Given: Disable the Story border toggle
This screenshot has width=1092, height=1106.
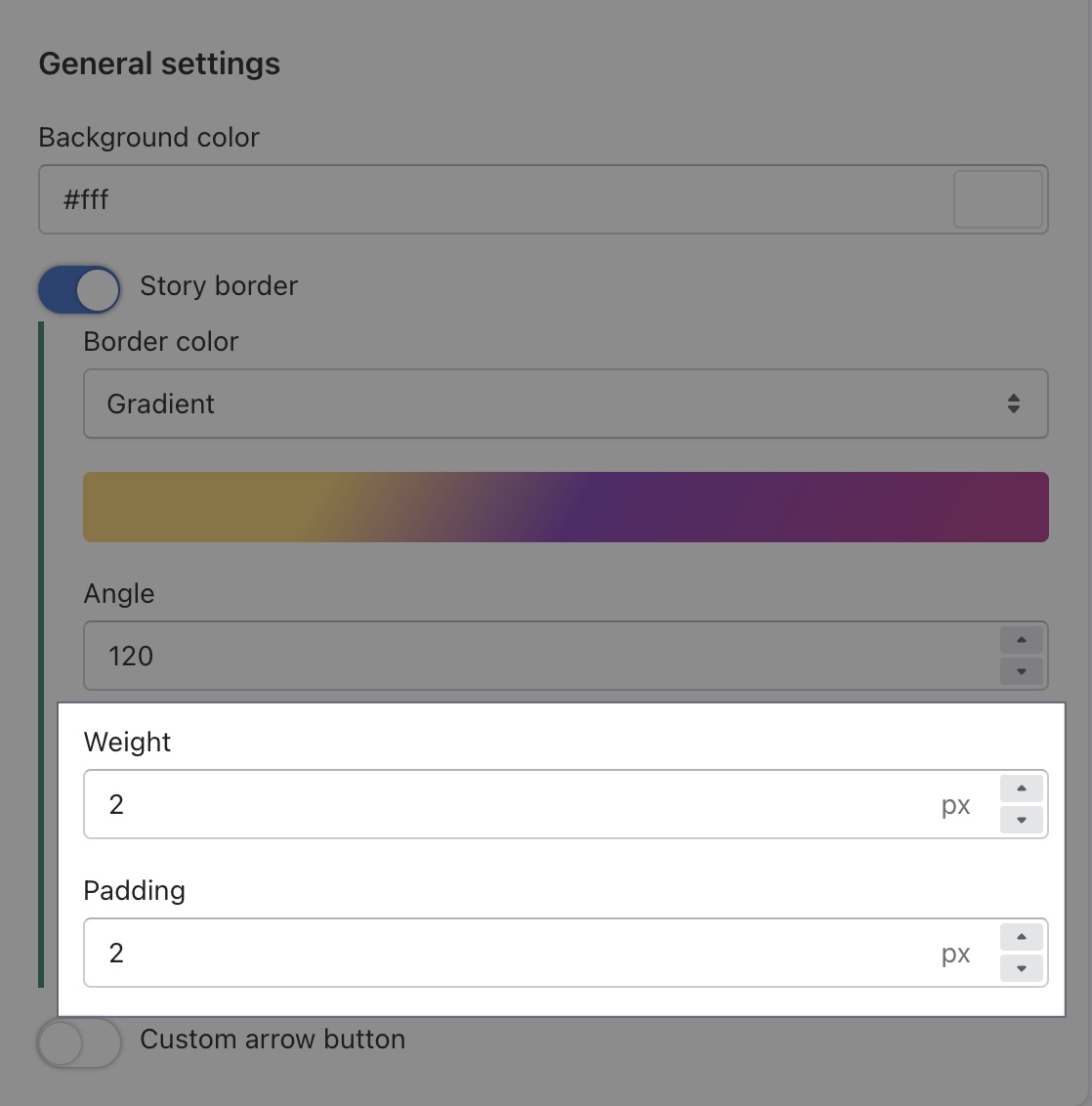Looking at the screenshot, I should [x=79, y=290].
